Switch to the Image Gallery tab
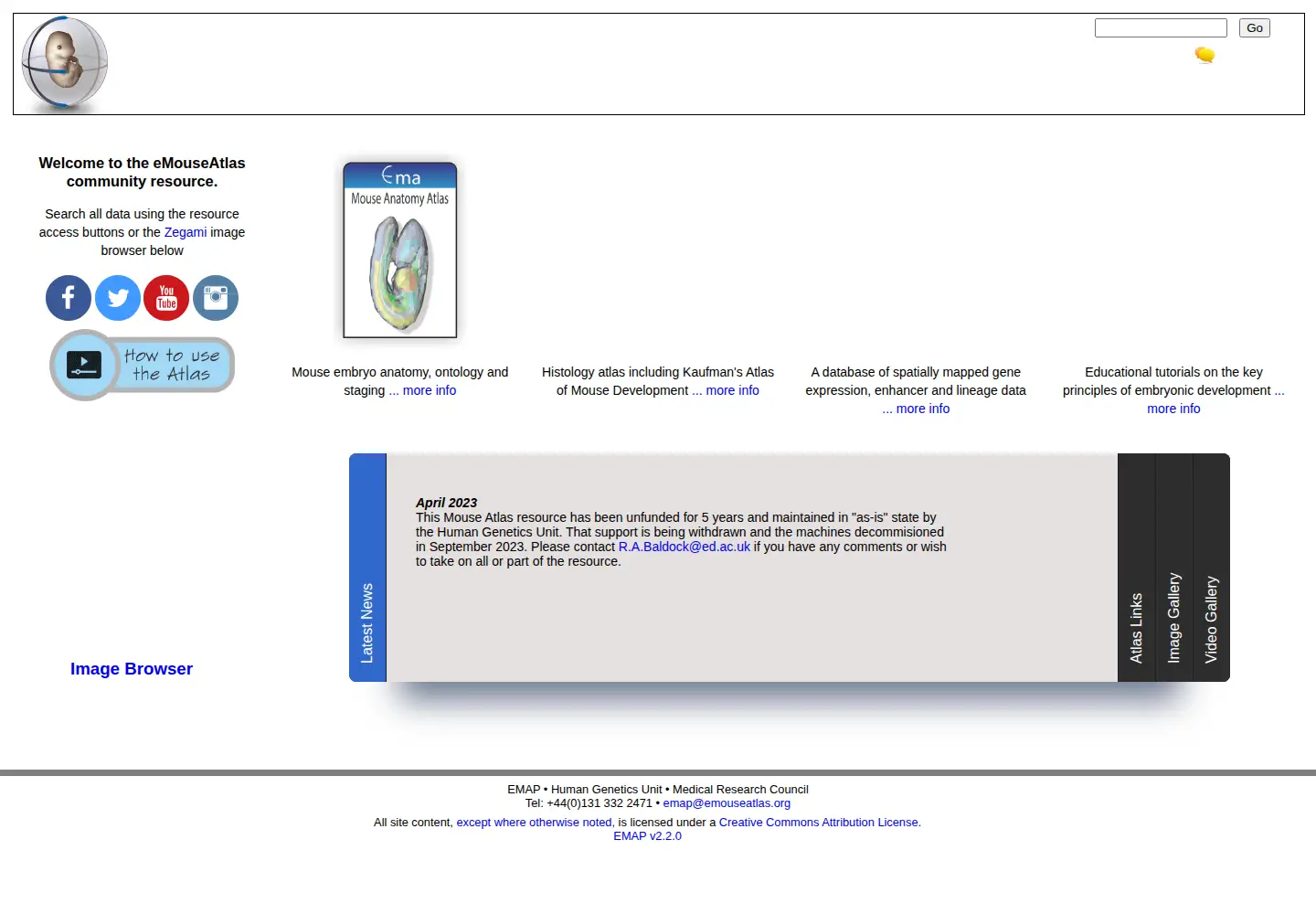Viewport: 1316px width, 914px height. pos(1174,568)
